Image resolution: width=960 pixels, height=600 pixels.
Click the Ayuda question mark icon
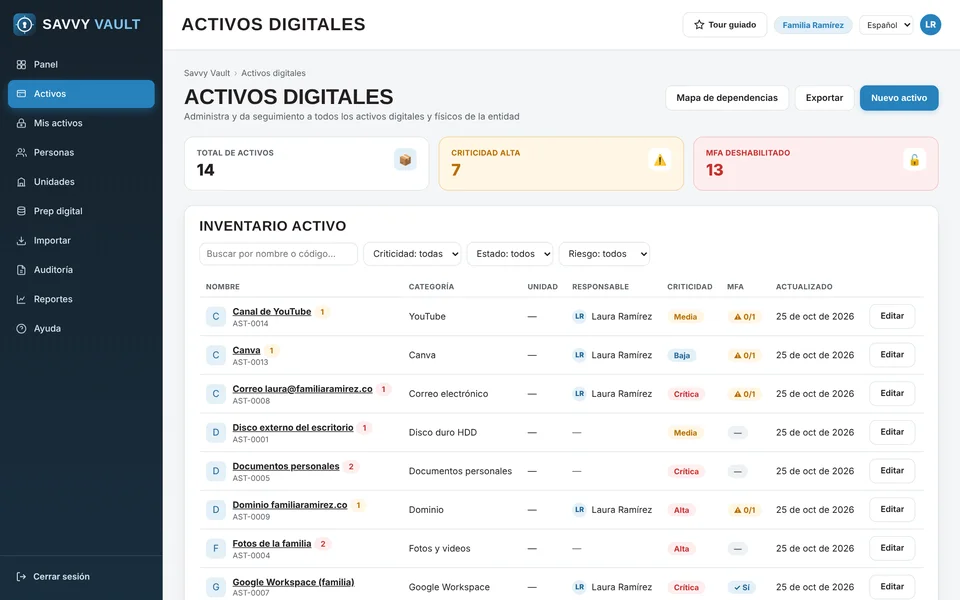(x=21, y=329)
